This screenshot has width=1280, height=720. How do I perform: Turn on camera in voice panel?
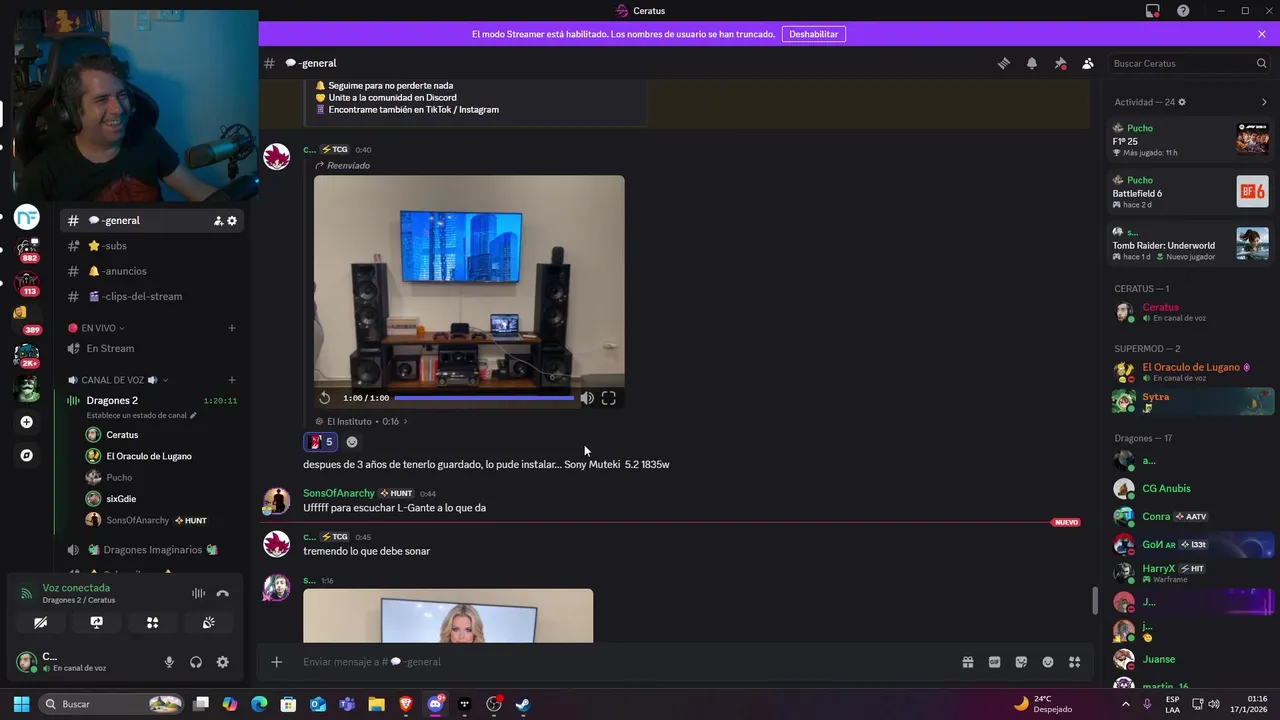(40, 622)
